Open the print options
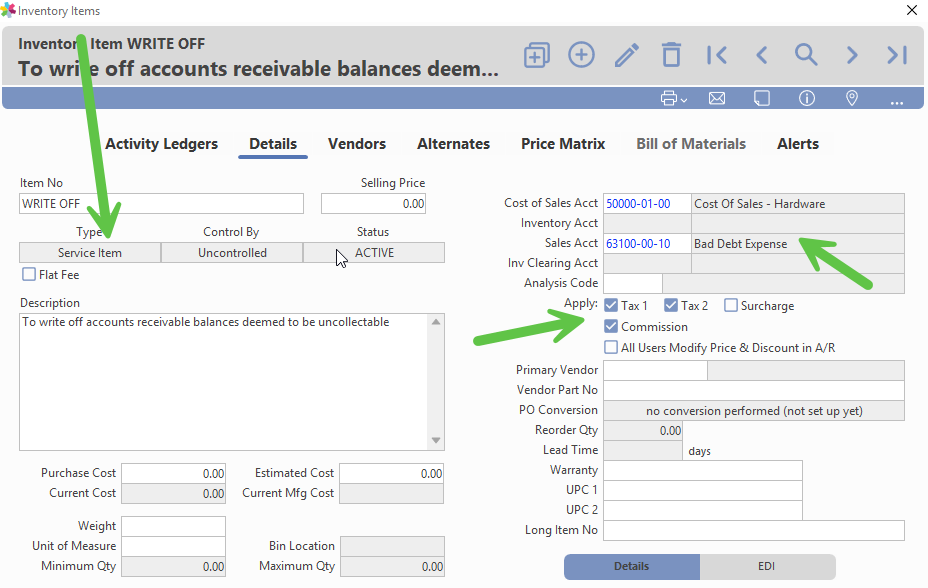 (674, 98)
